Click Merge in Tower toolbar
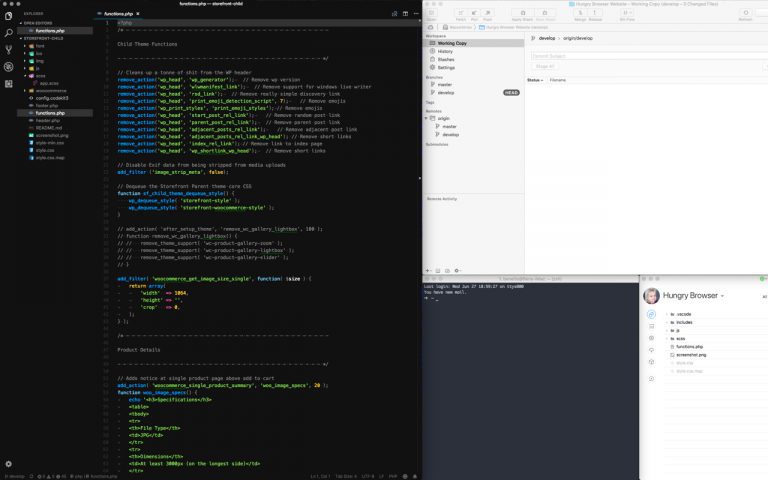The height and width of the screenshot is (480, 768). (x=580, y=15)
